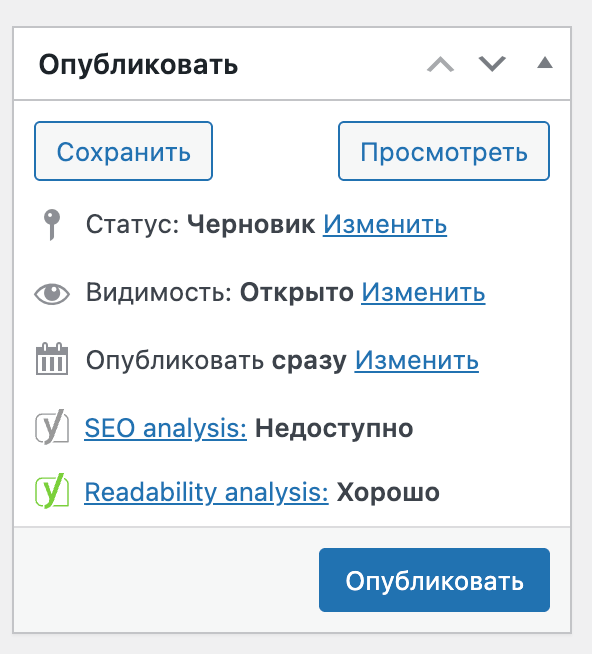This screenshot has height=654, width=592.
Task: Click the Недоступно SEO result text
Action: pos(334,428)
